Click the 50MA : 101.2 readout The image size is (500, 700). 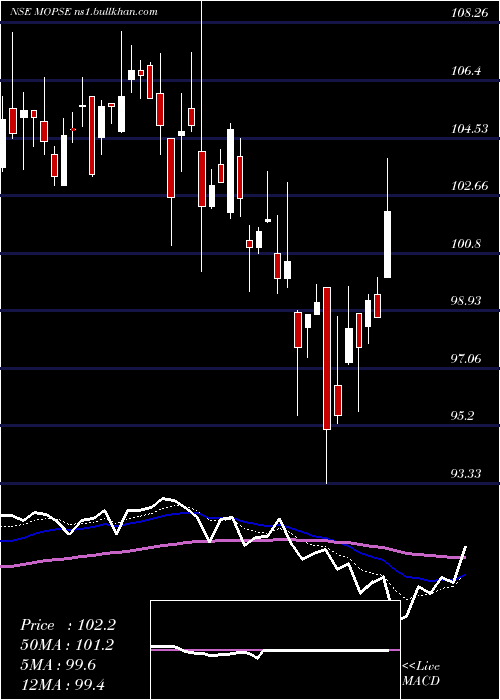(x=67, y=645)
